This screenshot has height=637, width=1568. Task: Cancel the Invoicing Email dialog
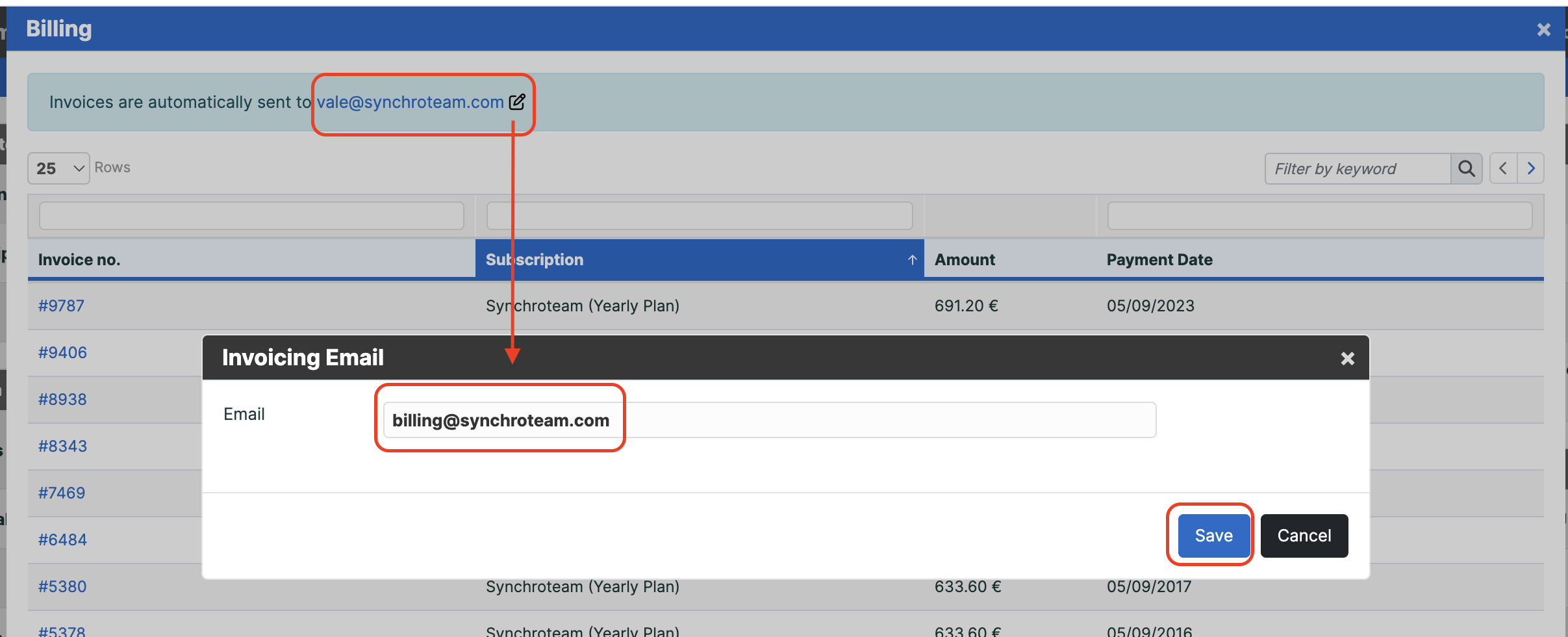tap(1304, 536)
